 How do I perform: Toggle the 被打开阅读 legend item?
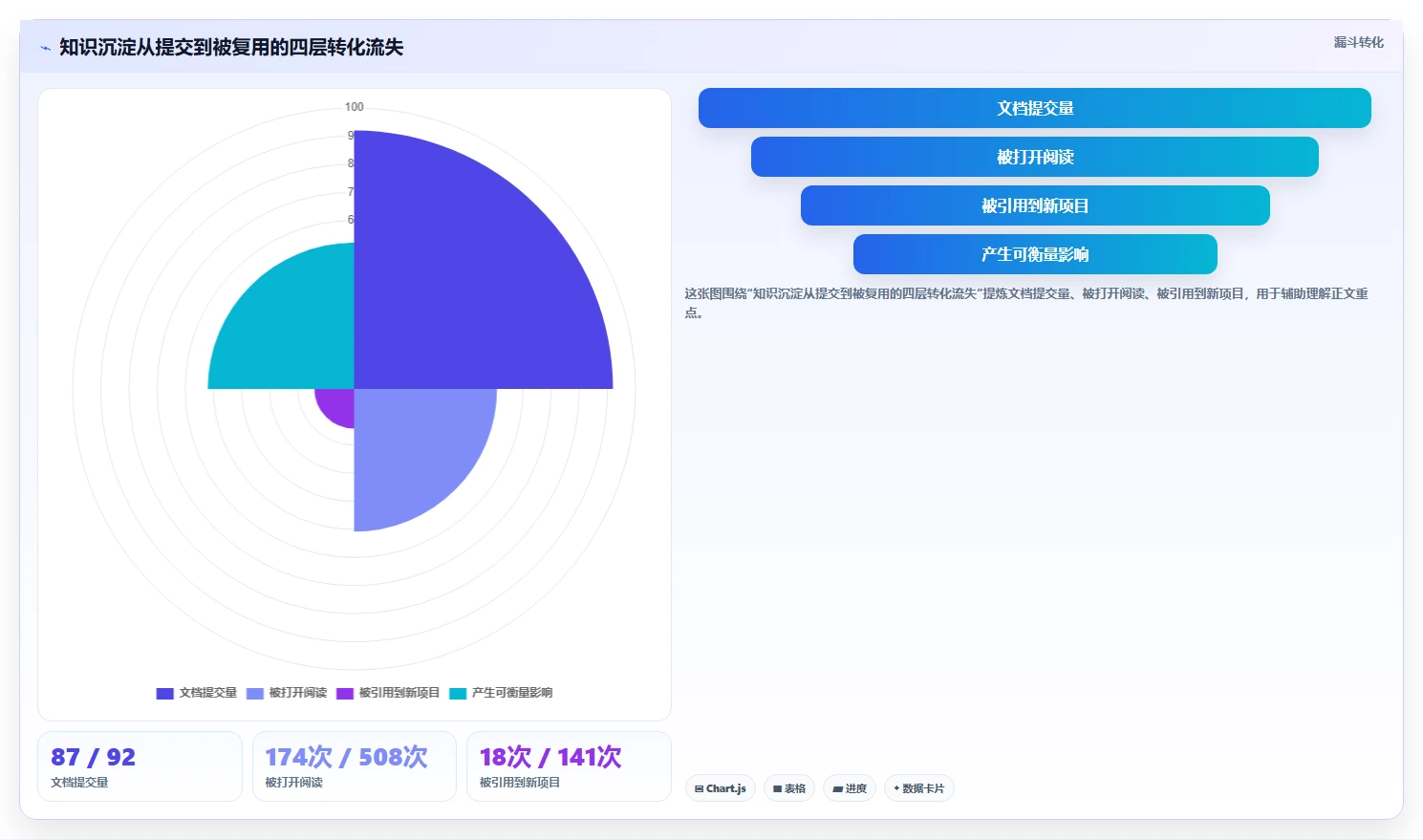[x=287, y=693]
